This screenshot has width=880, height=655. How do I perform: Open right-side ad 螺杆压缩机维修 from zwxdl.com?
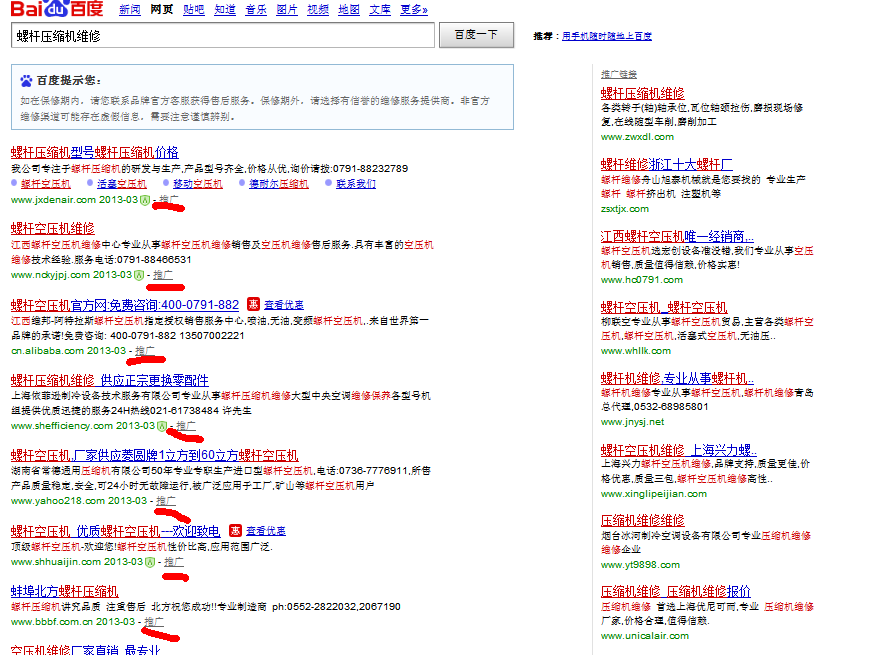643,93
